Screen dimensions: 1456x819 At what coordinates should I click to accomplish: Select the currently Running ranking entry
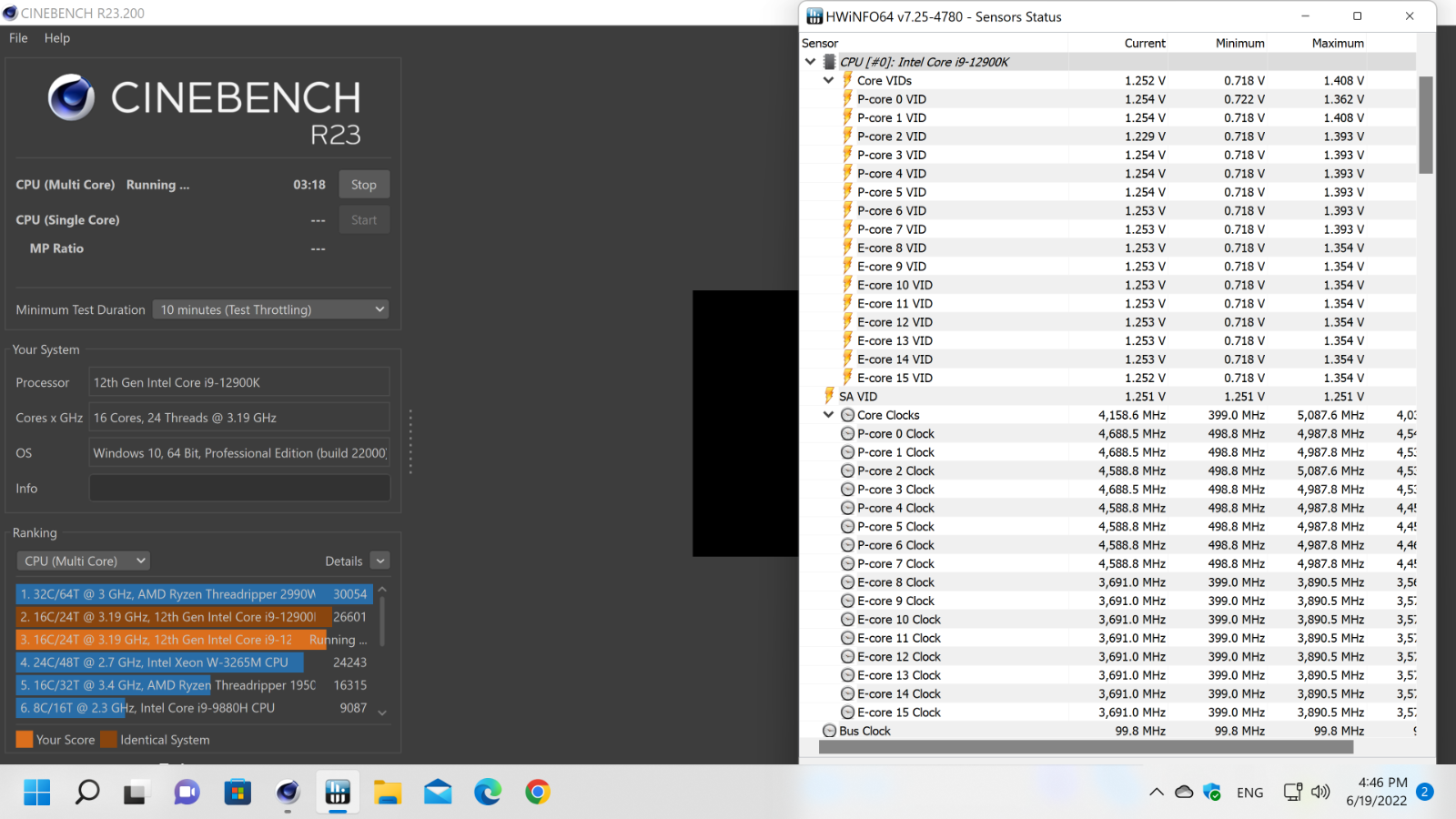click(194, 640)
